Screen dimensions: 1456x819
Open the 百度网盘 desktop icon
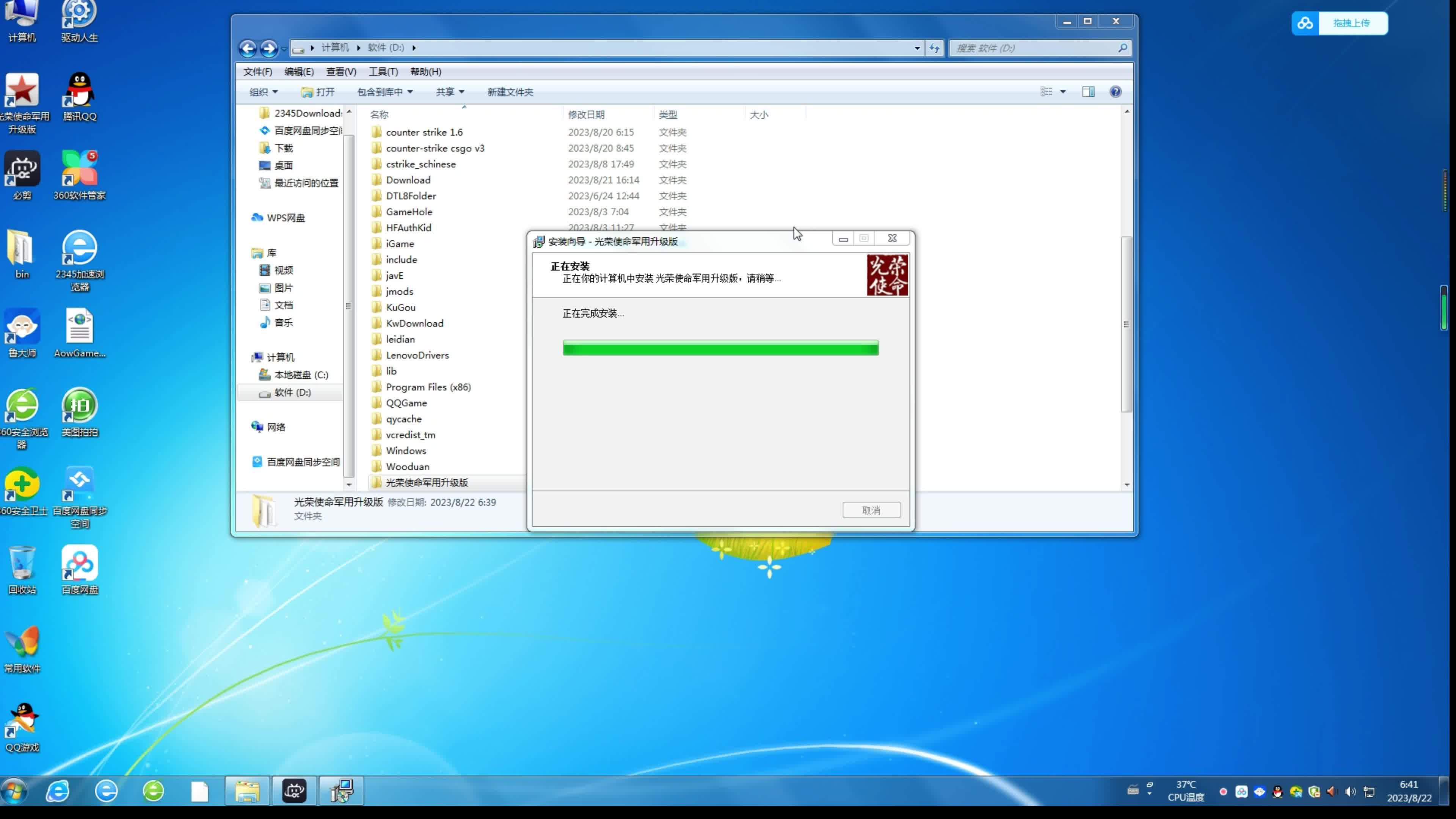tap(79, 570)
